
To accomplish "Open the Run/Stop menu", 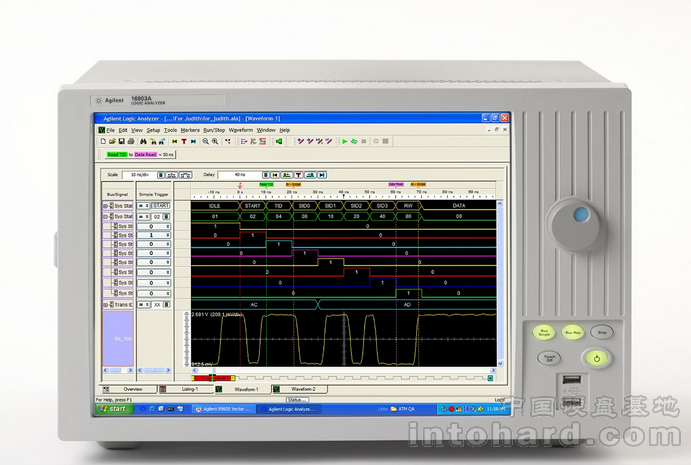I will click(213, 130).
